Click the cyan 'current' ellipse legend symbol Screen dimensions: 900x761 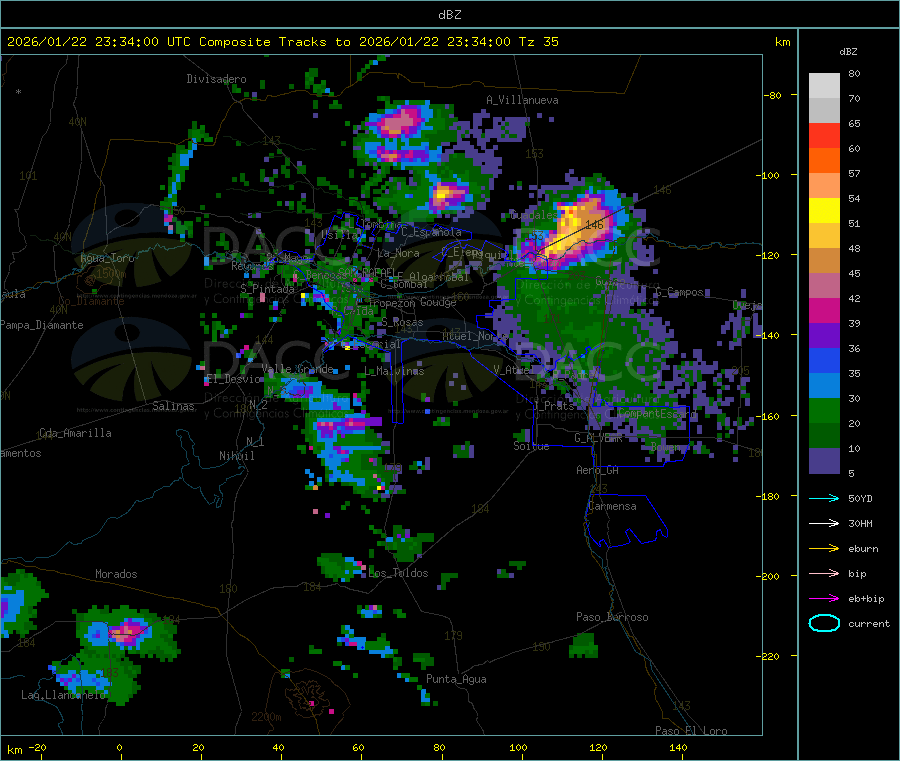pos(824,623)
